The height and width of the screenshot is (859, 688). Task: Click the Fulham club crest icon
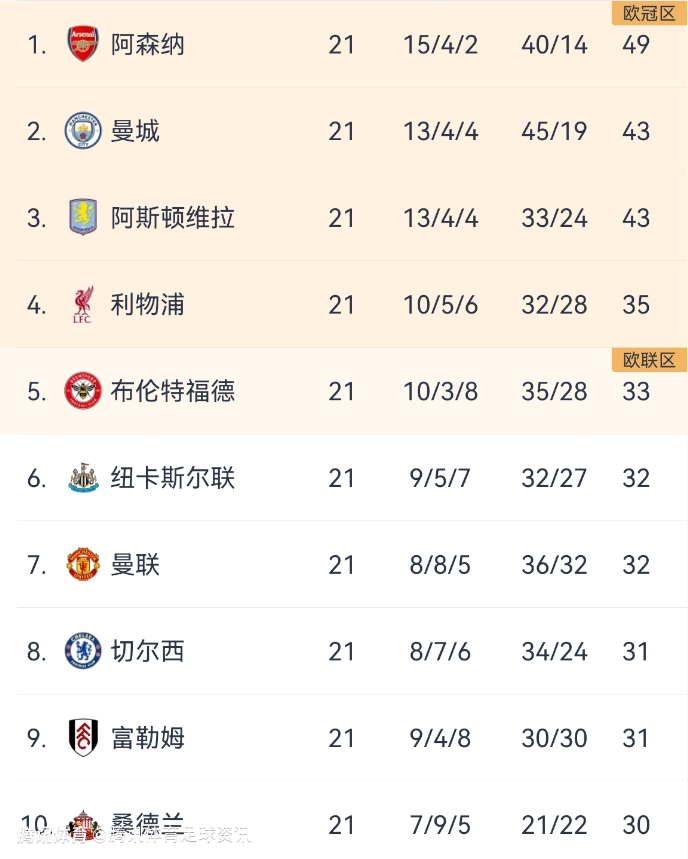click(83, 738)
